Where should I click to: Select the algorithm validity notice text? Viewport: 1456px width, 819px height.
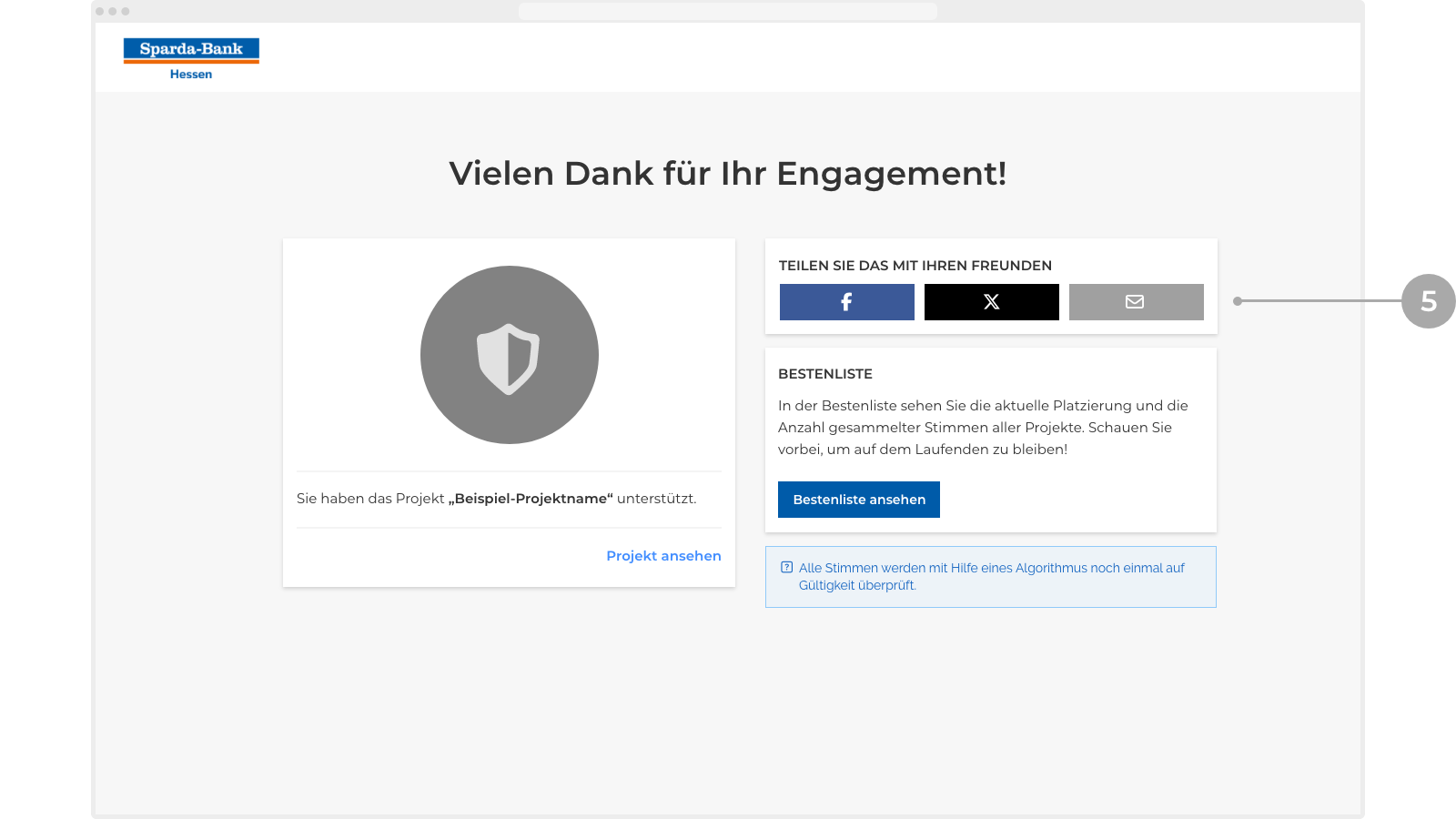(991, 576)
